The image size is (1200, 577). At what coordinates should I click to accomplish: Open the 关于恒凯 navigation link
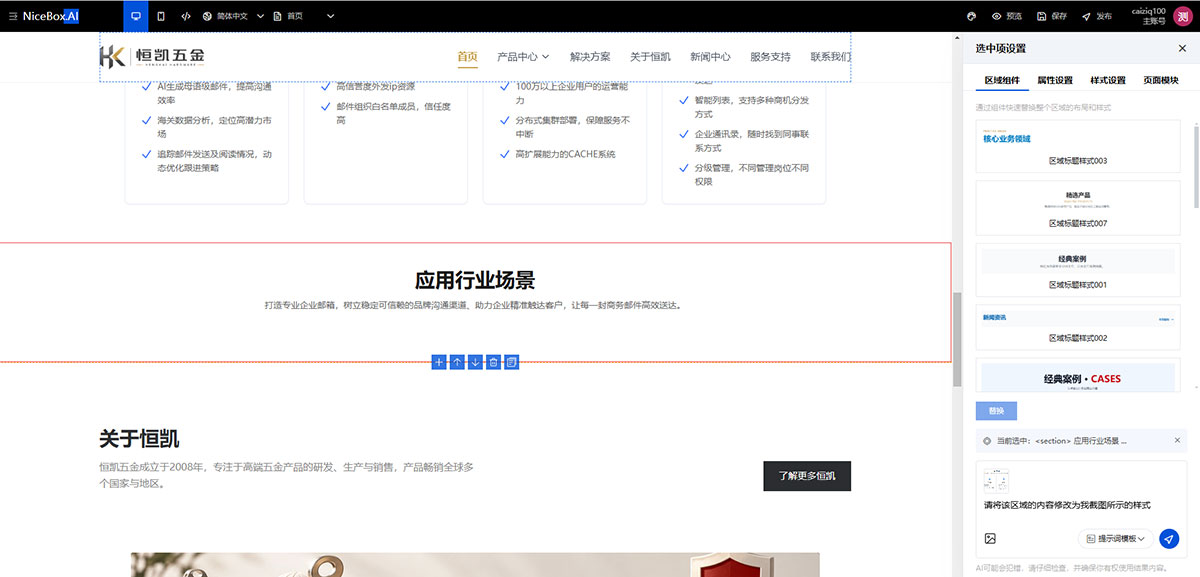pyautogui.click(x=650, y=57)
